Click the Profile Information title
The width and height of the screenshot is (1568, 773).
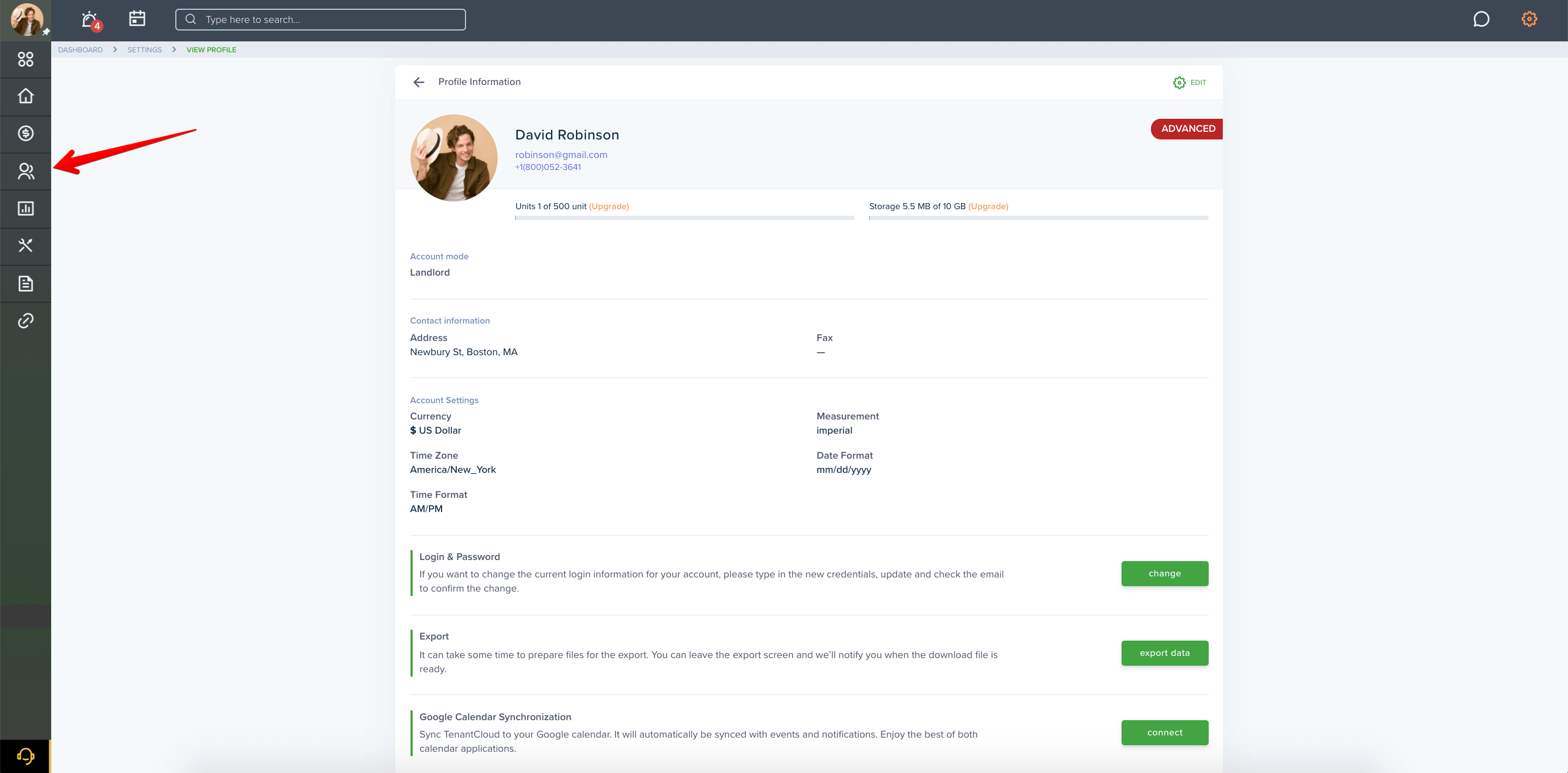479,82
